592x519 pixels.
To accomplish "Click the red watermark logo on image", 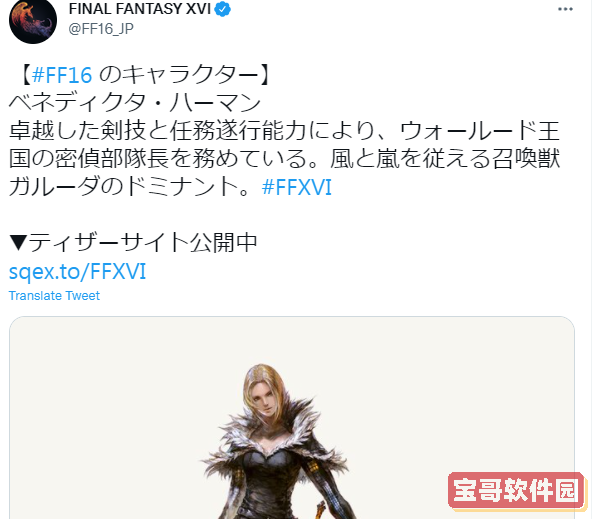I will [516, 490].
